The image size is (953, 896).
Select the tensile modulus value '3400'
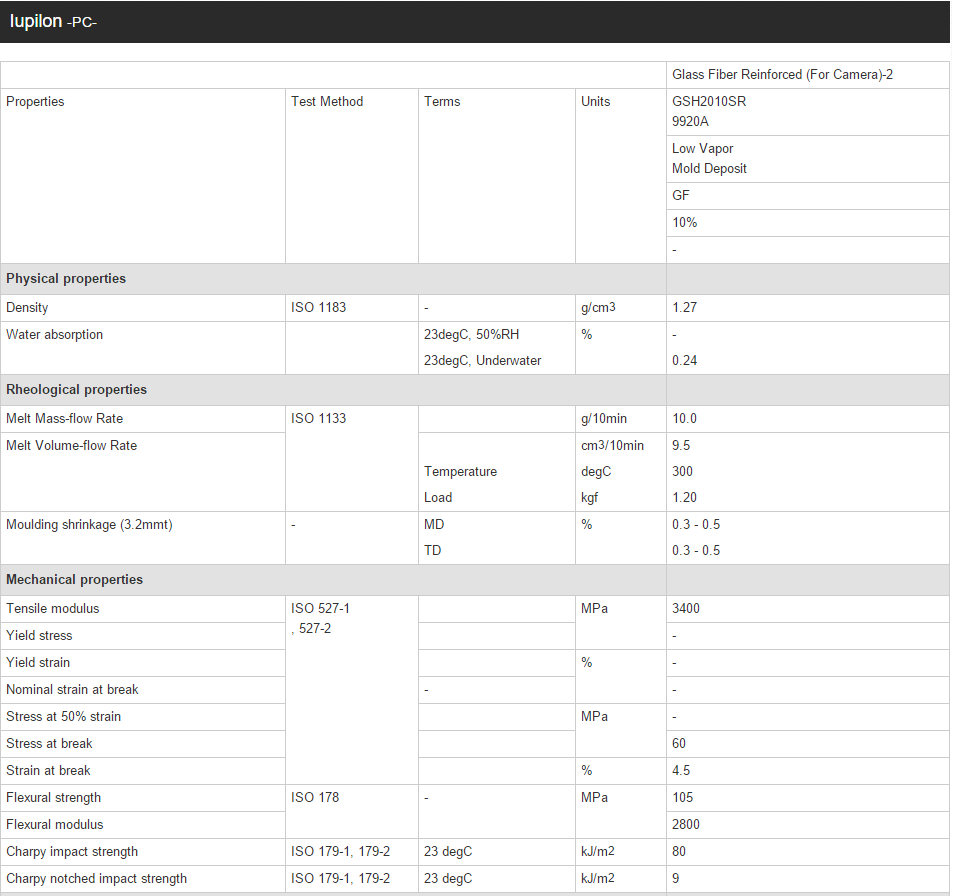(686, 609)
